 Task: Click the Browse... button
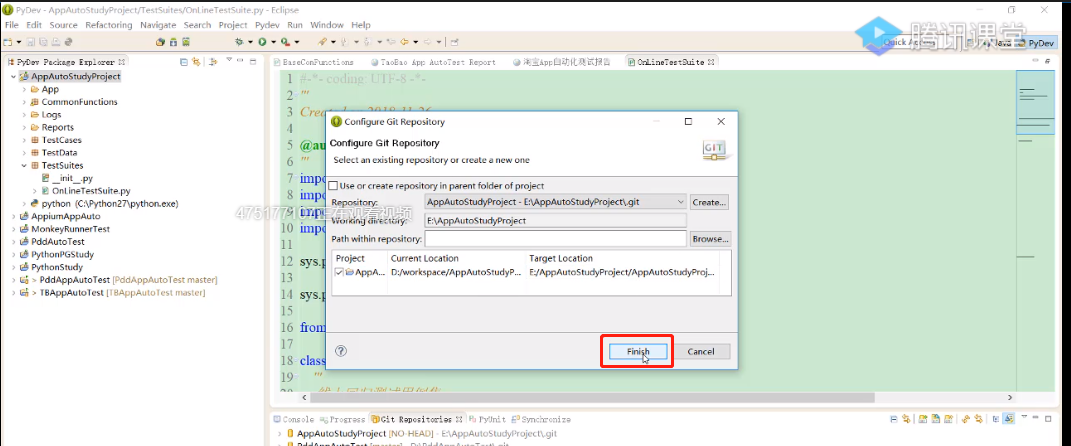pyautogui.click(x=710, y=239)
